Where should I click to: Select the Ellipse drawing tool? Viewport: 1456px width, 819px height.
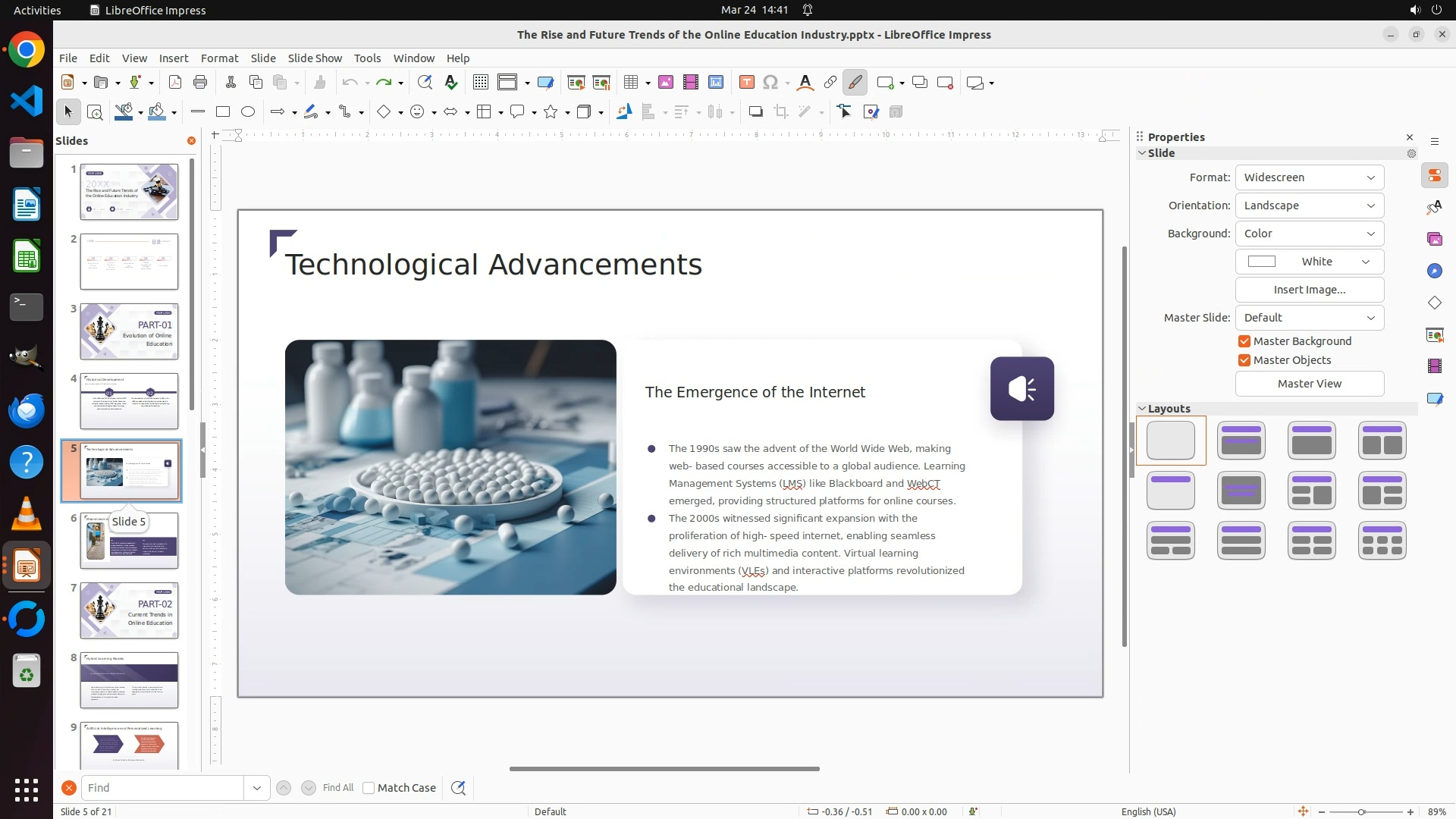pos(248,112)
